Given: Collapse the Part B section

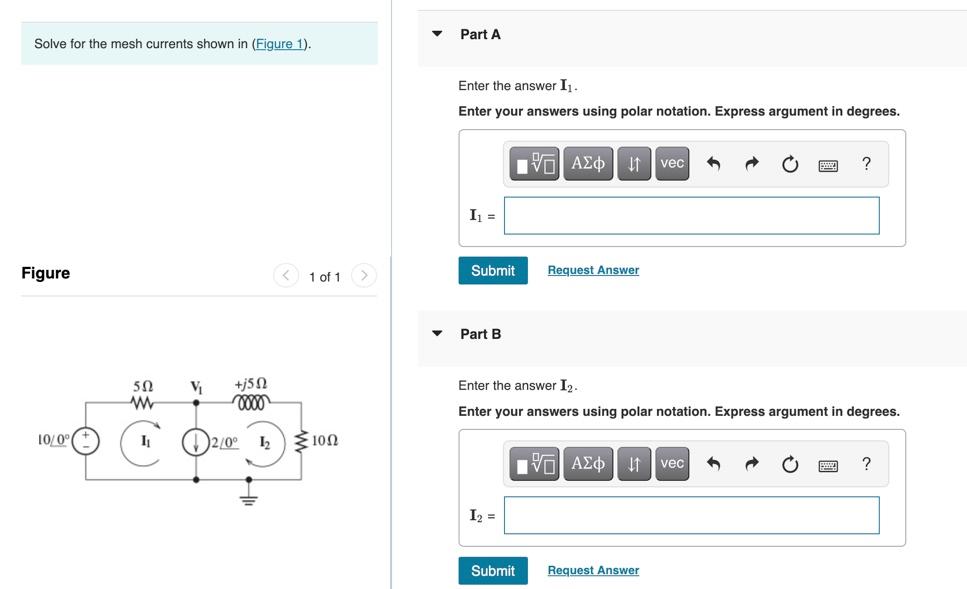Looking at the screenshot, I should point(436,333).
